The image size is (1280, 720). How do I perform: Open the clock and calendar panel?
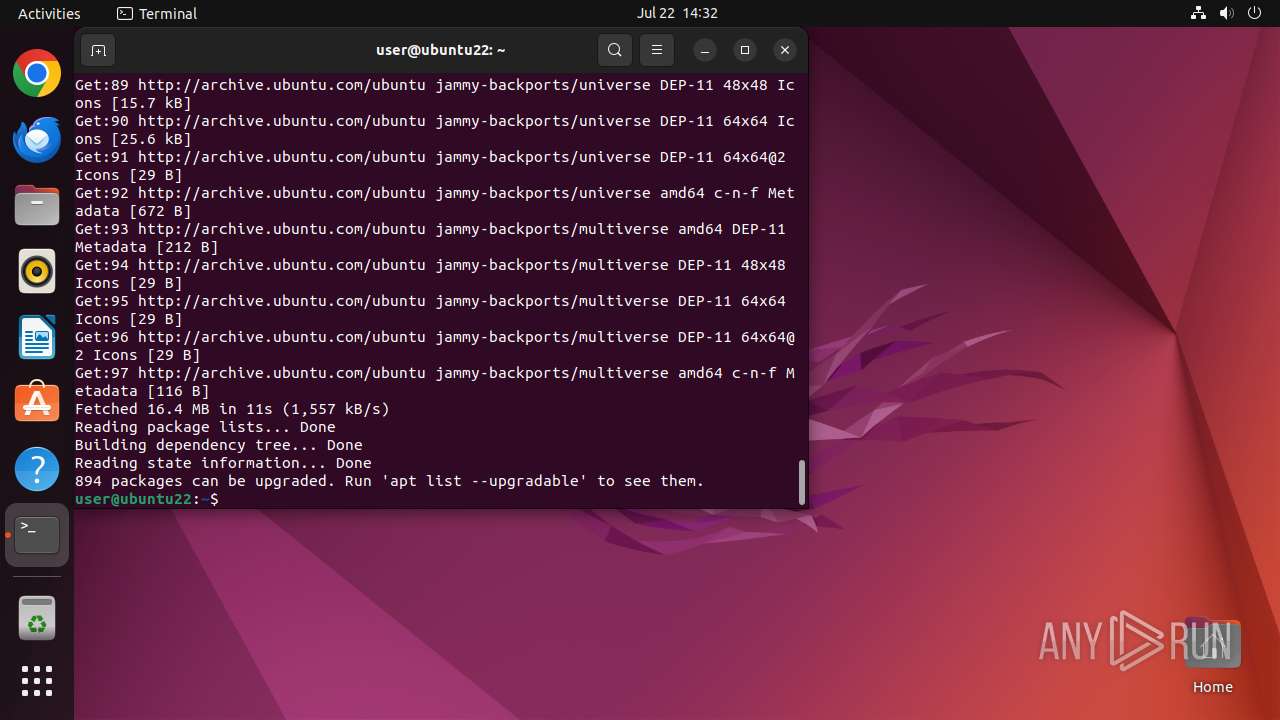click(677, 13)
